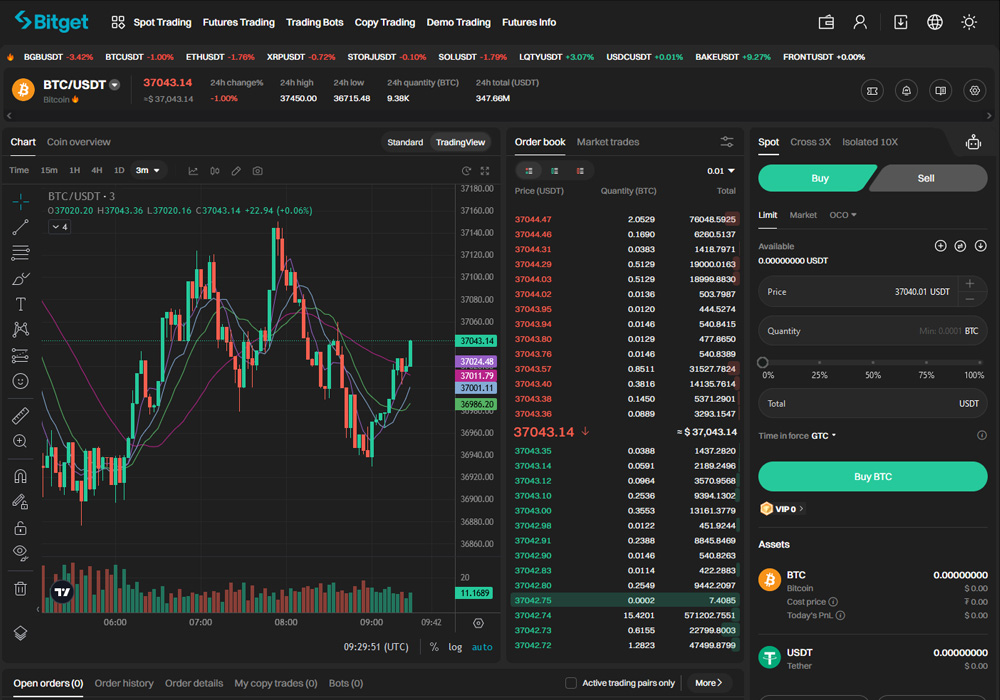Open the user profile icon
Image resolution: width=1000 pixels, height=700 pixels.
pyautogui.click(x=860, y=22)
